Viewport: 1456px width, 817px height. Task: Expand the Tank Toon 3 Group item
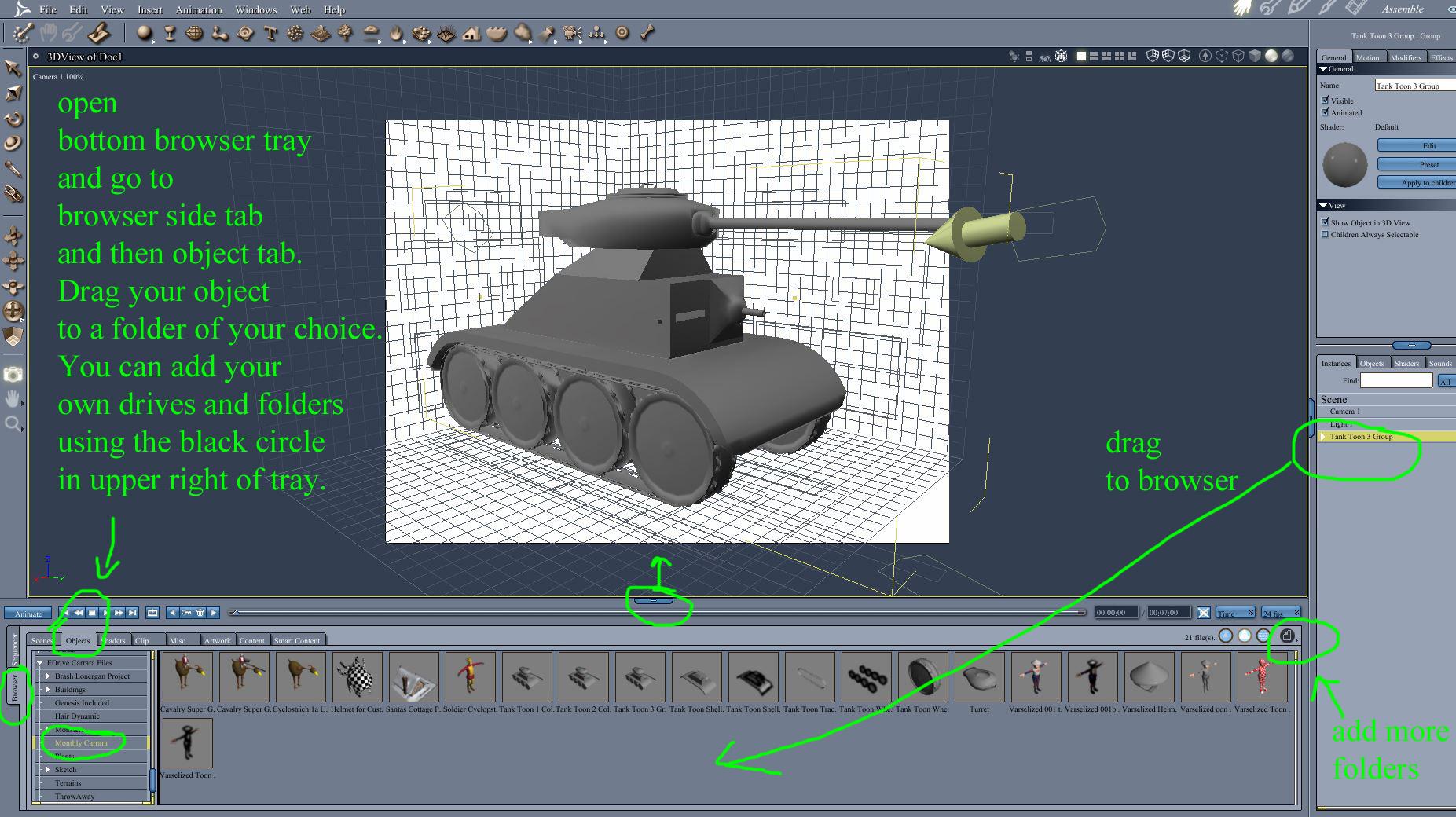(1323, 436)
